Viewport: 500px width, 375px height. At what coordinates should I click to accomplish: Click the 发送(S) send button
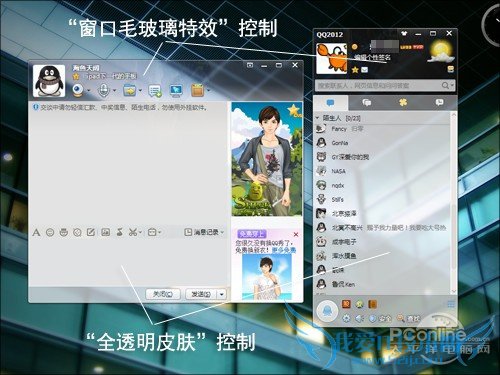click(x=201, y=294)
